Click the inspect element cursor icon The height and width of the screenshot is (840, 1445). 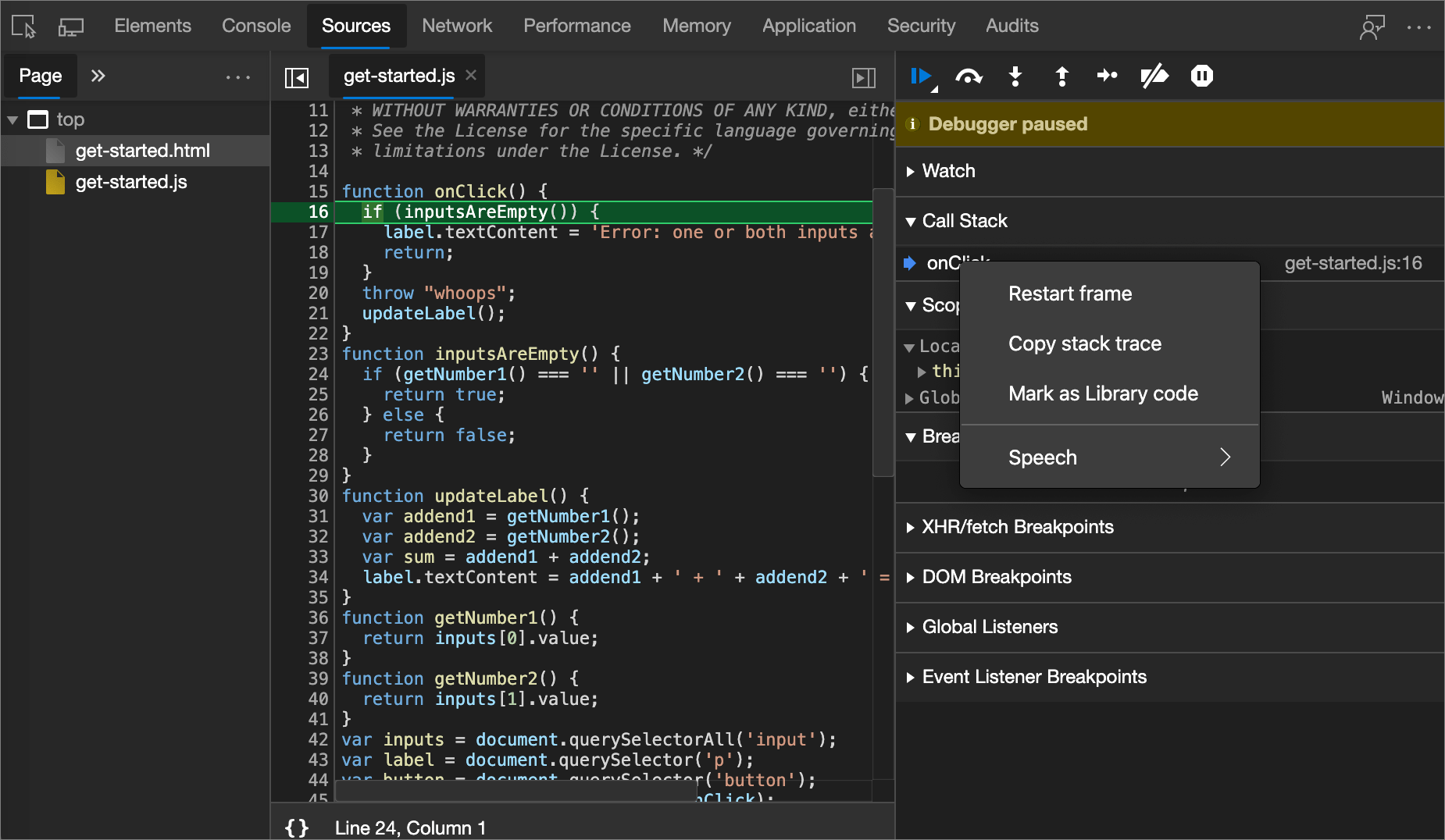point(23,26)
